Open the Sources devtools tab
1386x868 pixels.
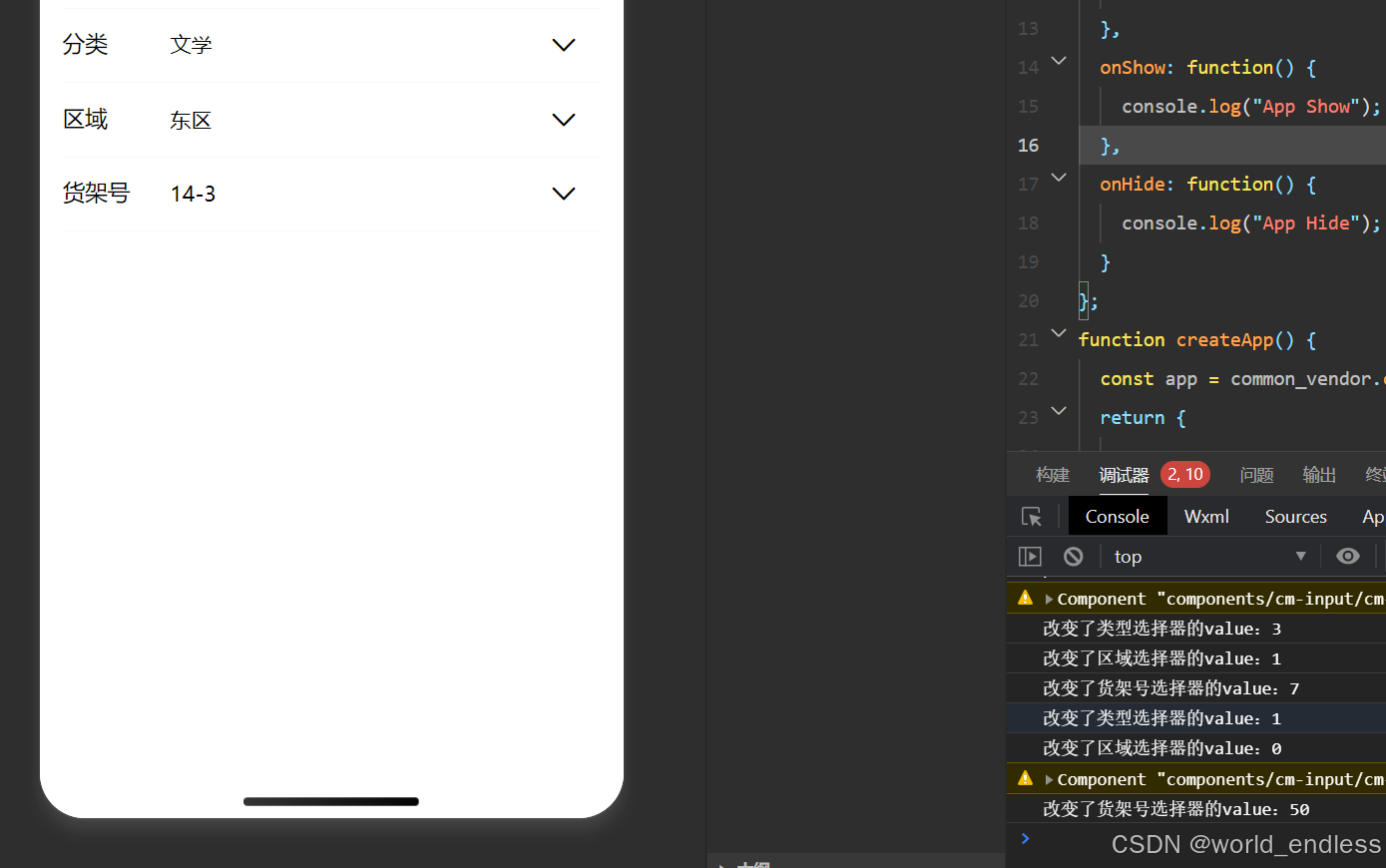pyautogui.click(x=1295, y=517)
